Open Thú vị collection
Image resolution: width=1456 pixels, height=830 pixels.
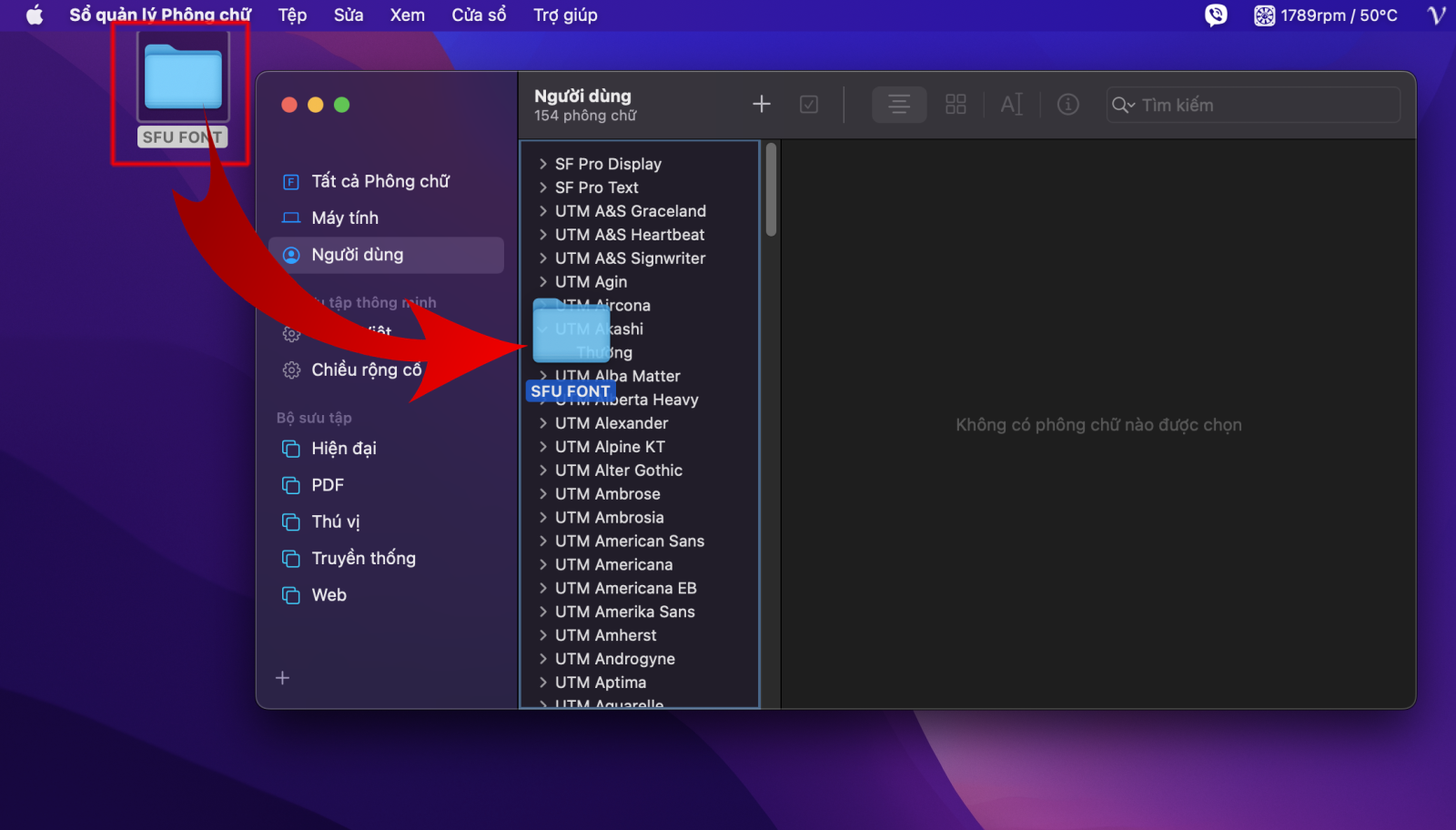(386, 521)
